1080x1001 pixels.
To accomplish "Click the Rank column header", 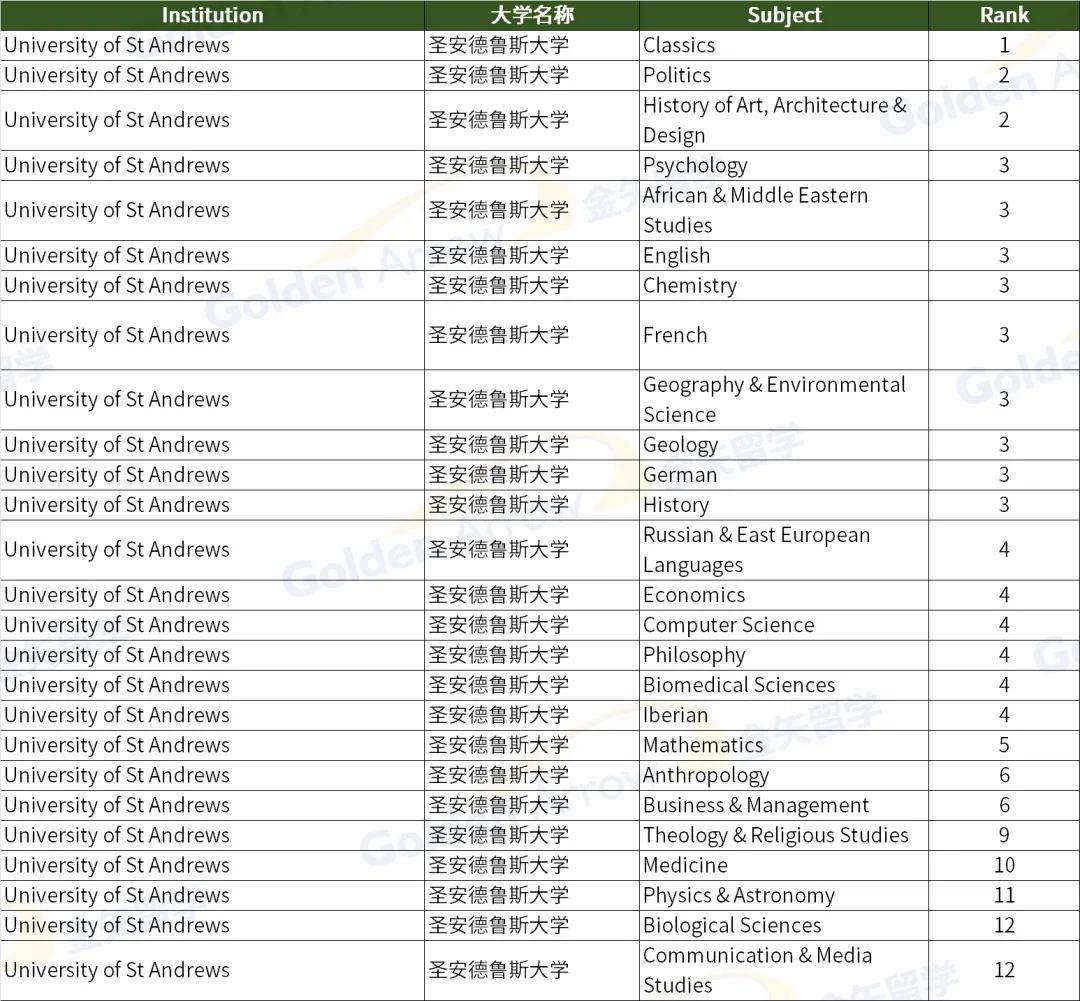I will click(1004, 15).
